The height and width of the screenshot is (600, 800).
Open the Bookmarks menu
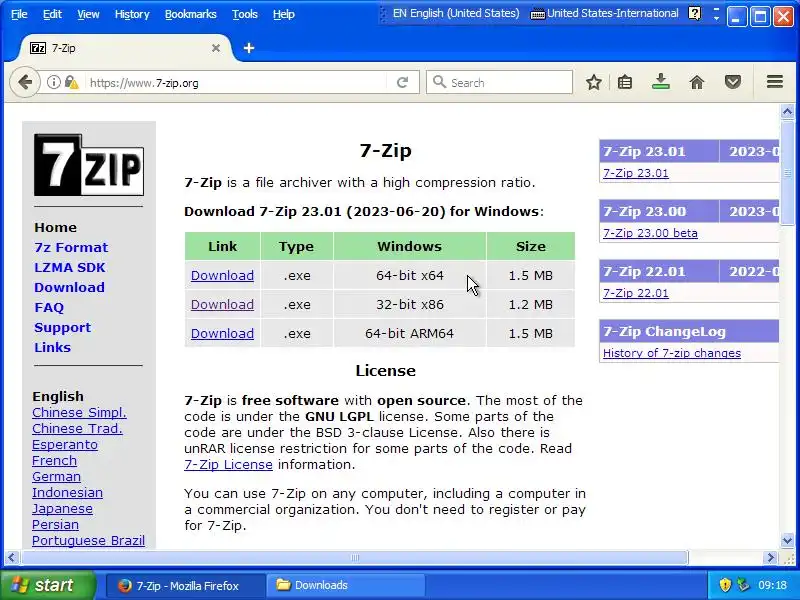(x=190, y=14)
